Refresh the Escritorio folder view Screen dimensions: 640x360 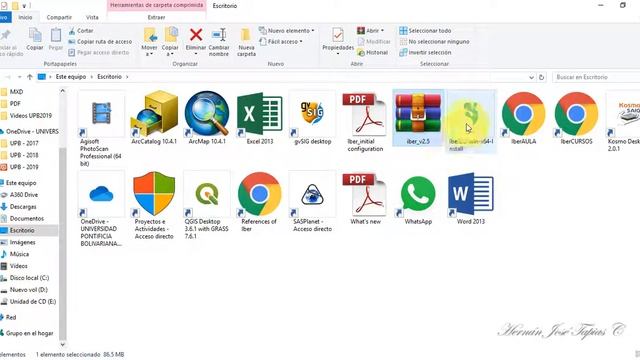pyautogui.click(x=541, y=77)
